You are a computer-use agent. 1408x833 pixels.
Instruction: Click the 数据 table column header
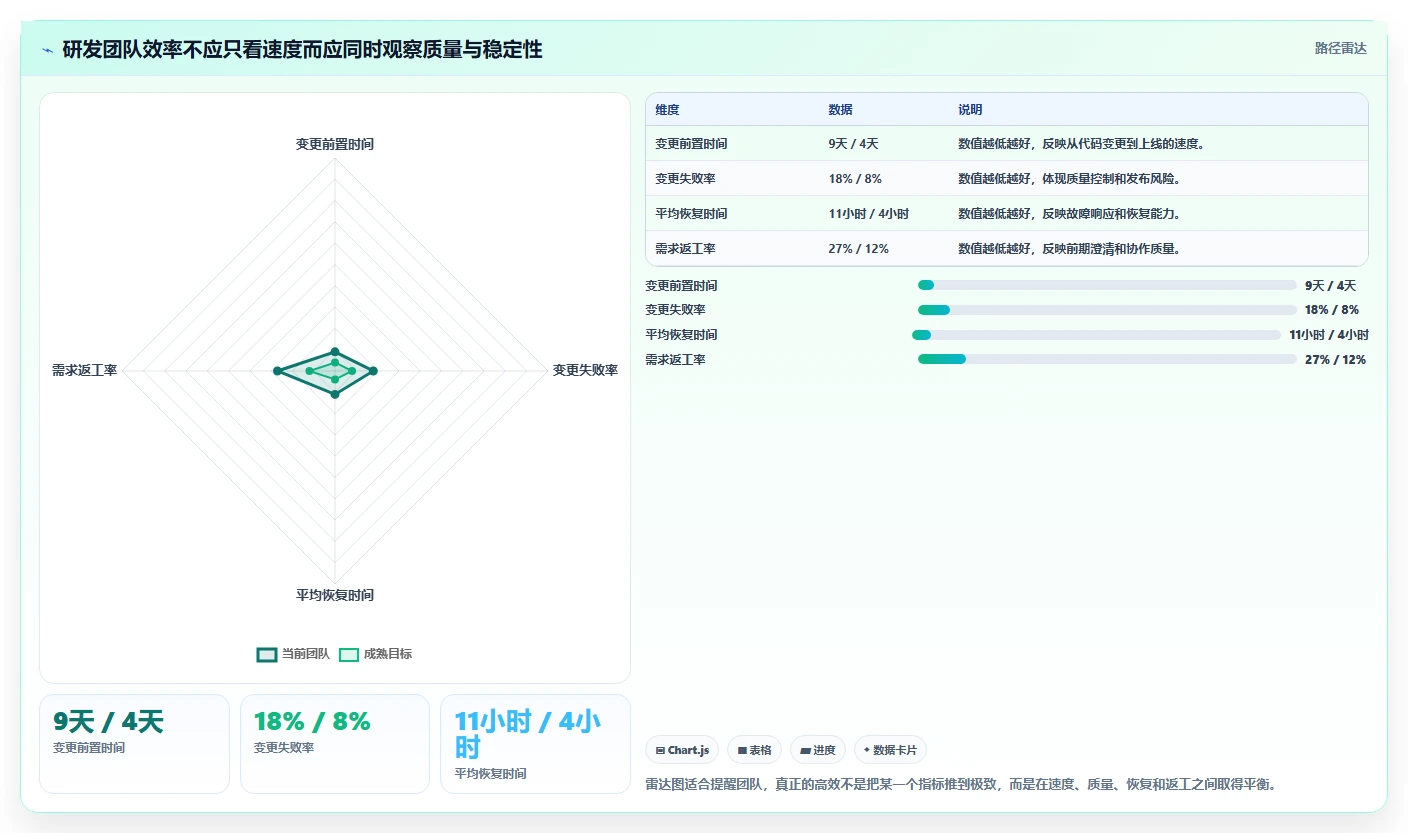click(840, 110)
